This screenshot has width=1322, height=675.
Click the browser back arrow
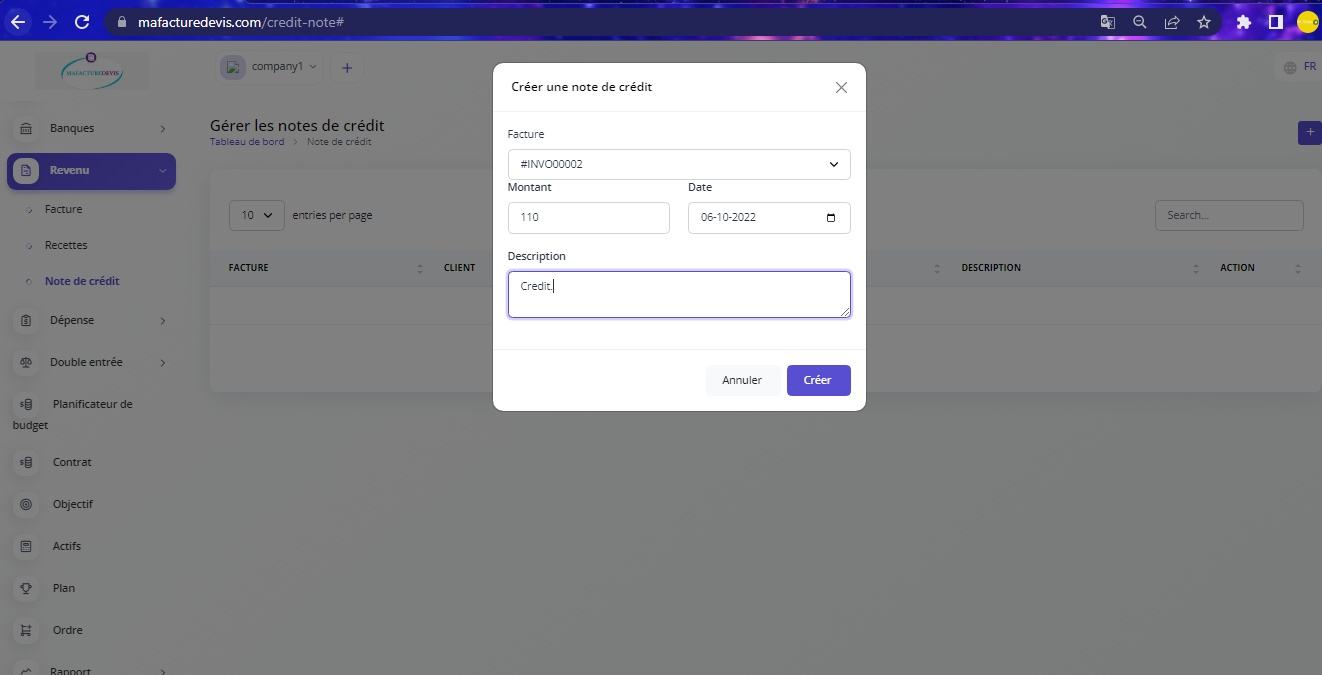[x=18, y=22]
